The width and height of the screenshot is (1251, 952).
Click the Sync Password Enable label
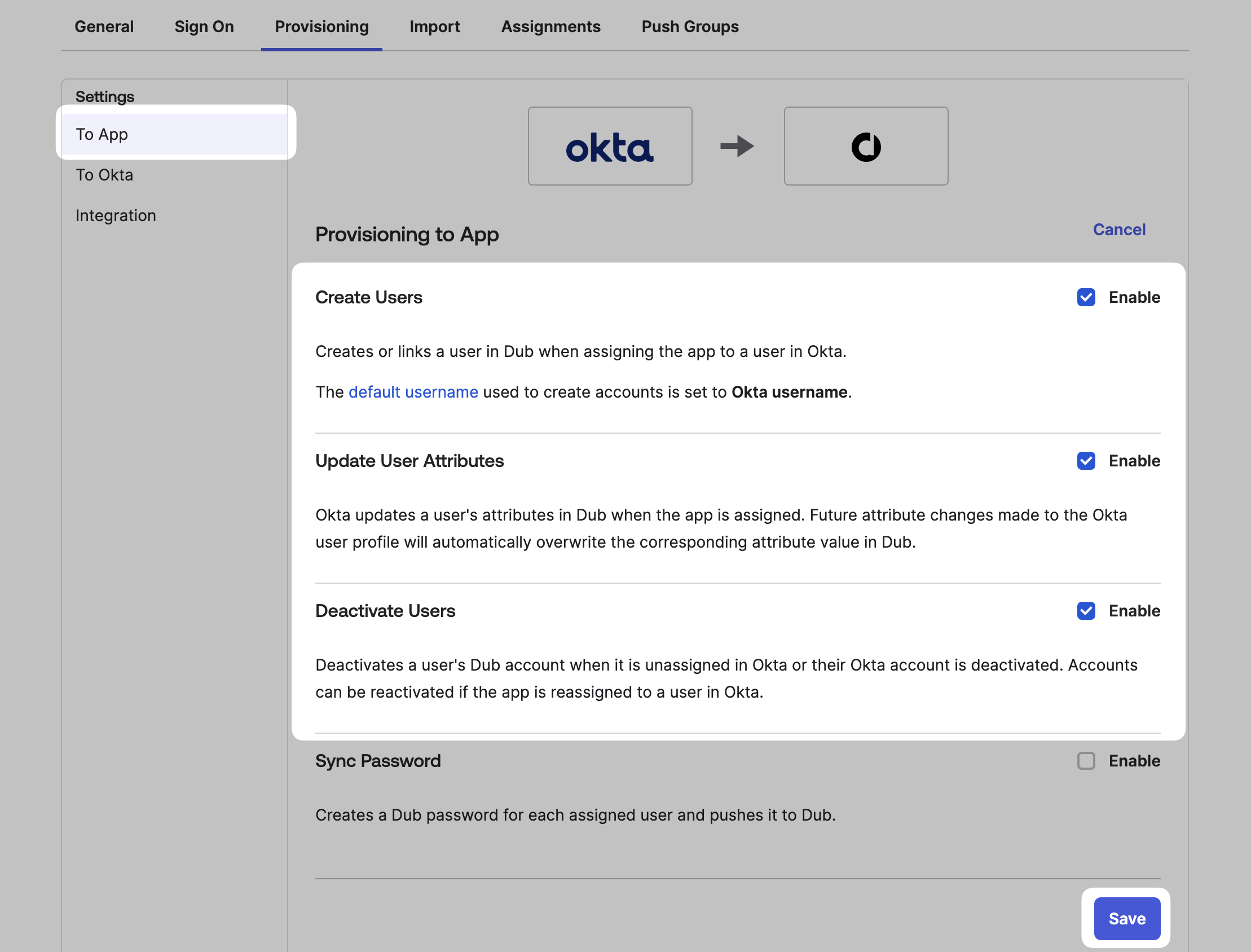pos(1134,761)
